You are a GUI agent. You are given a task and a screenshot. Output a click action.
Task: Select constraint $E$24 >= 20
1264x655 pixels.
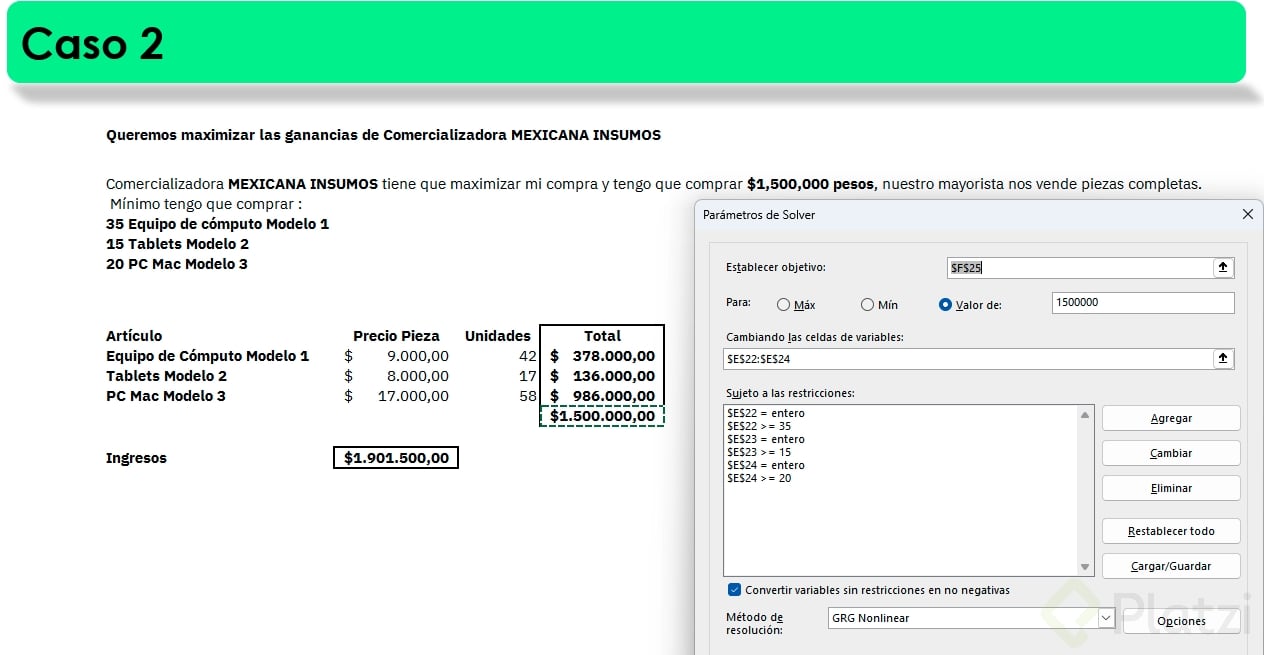[x=759, y=478]
